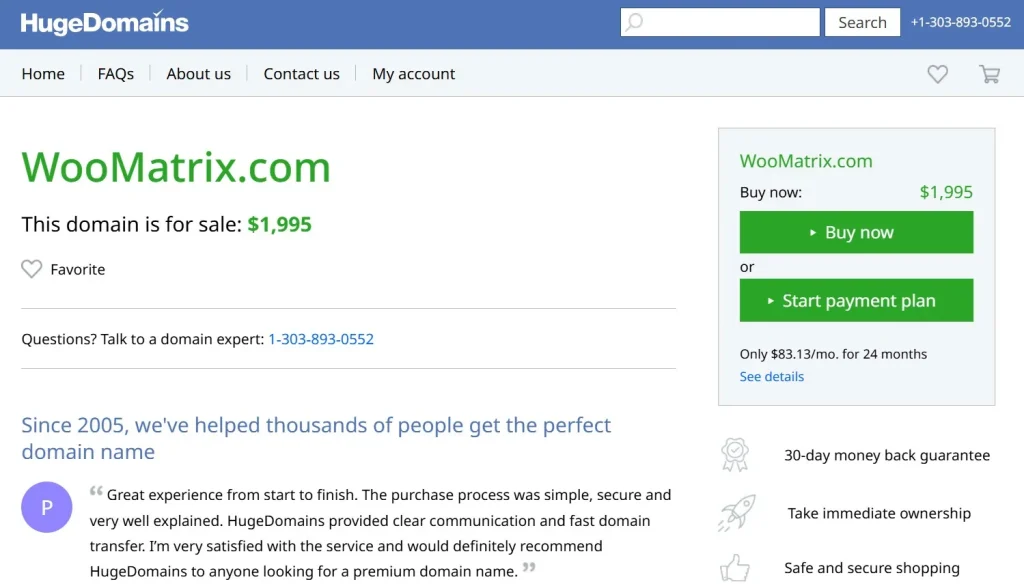
Task: Navigate to Contact us
Action: 301,74
